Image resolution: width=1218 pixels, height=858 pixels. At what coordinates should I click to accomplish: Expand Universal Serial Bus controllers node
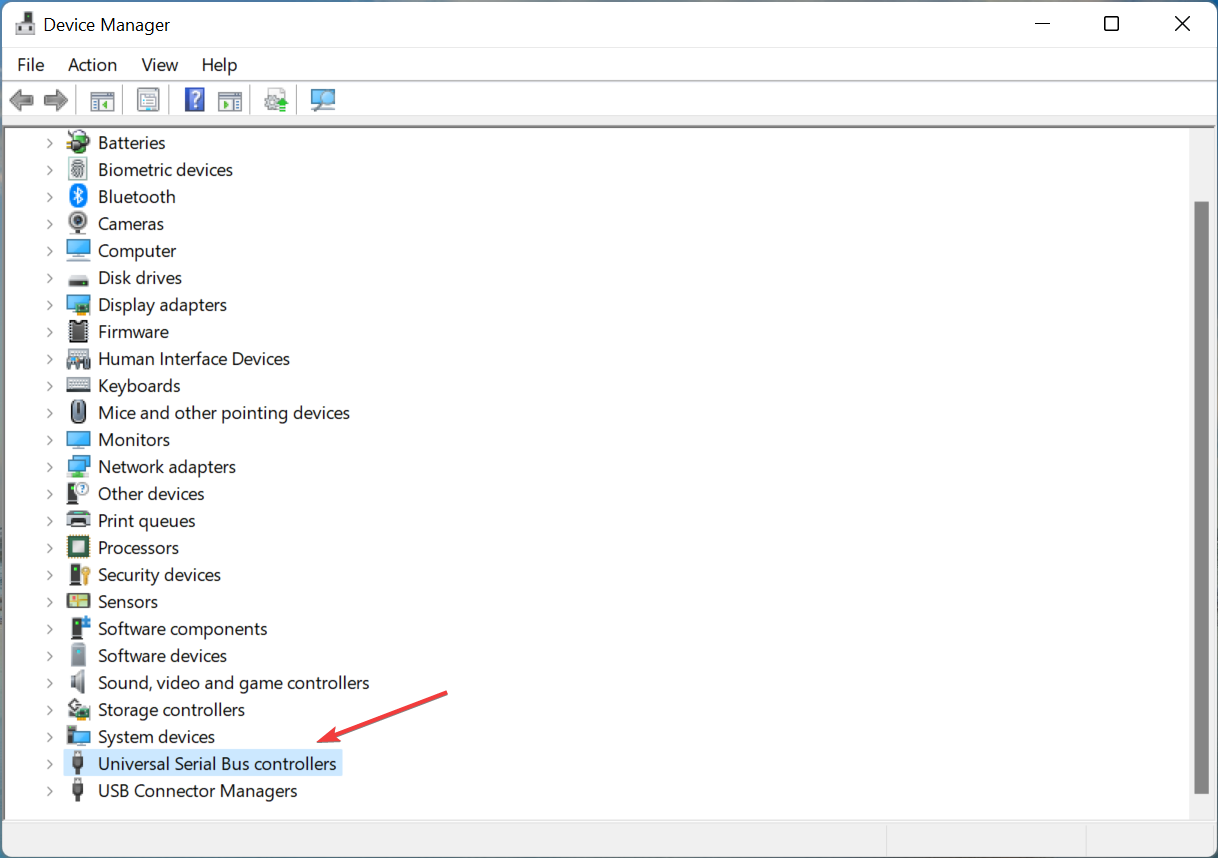49,764
